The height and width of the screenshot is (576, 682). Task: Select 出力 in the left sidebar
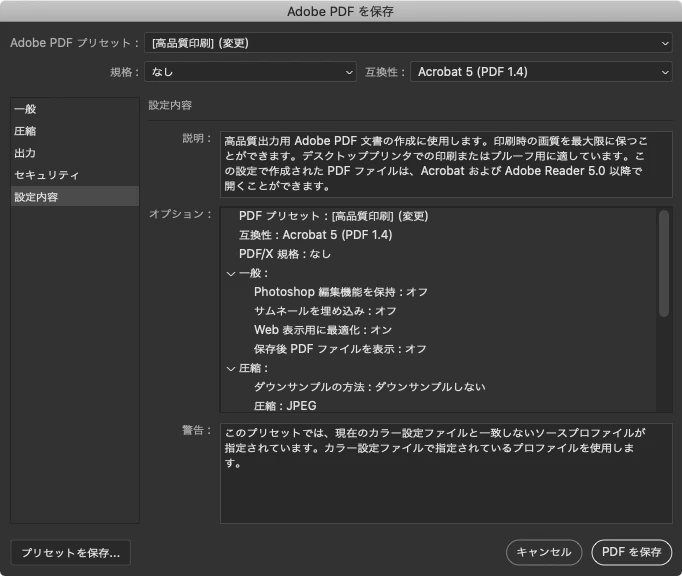click(x=74, y=153)
